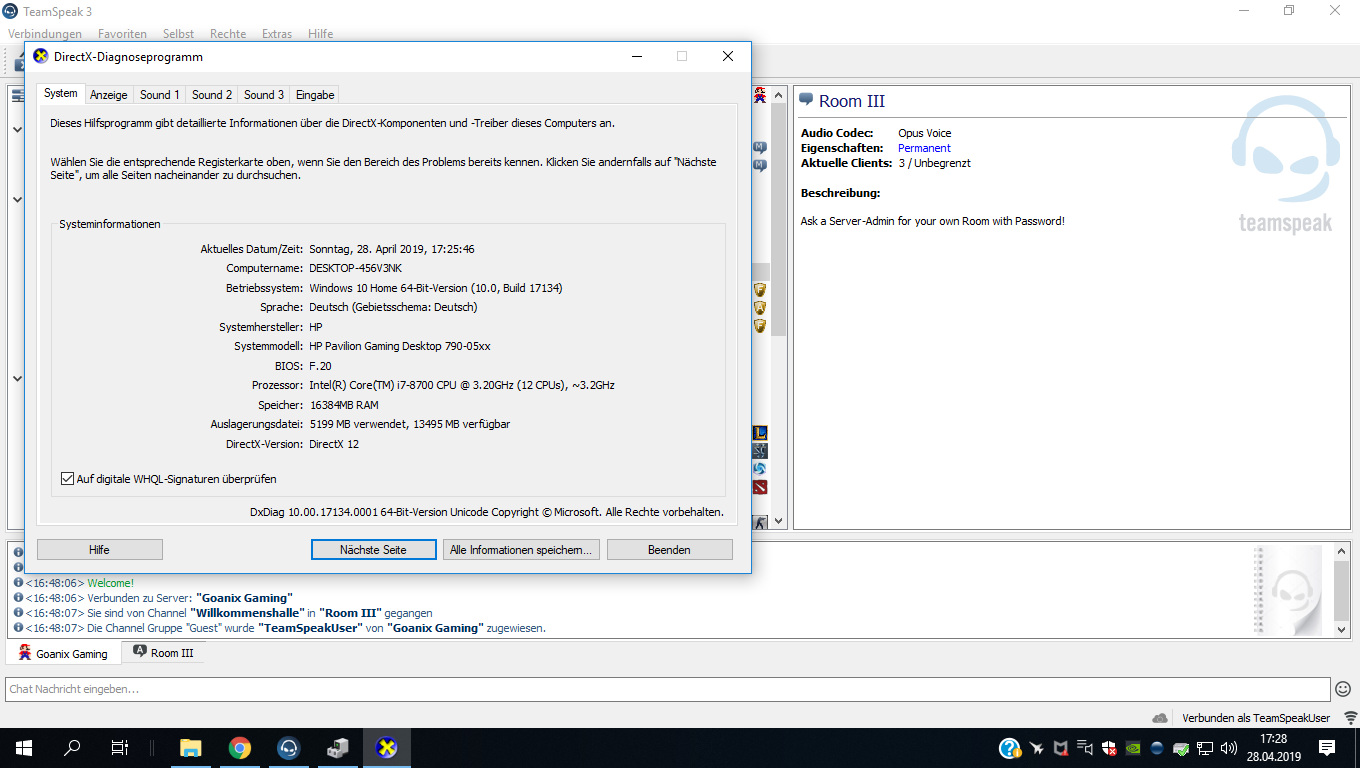Click the channel tree scrollbar up arrow
The image size is (1360, 768).
779,94
